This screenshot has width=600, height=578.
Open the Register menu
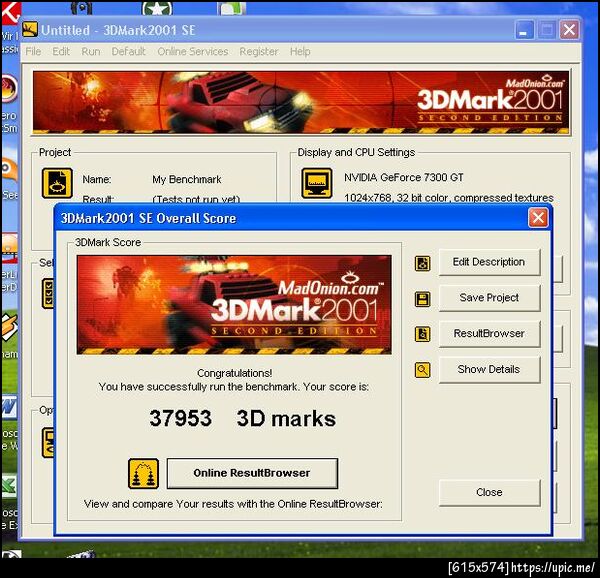(x=259, y=51)
